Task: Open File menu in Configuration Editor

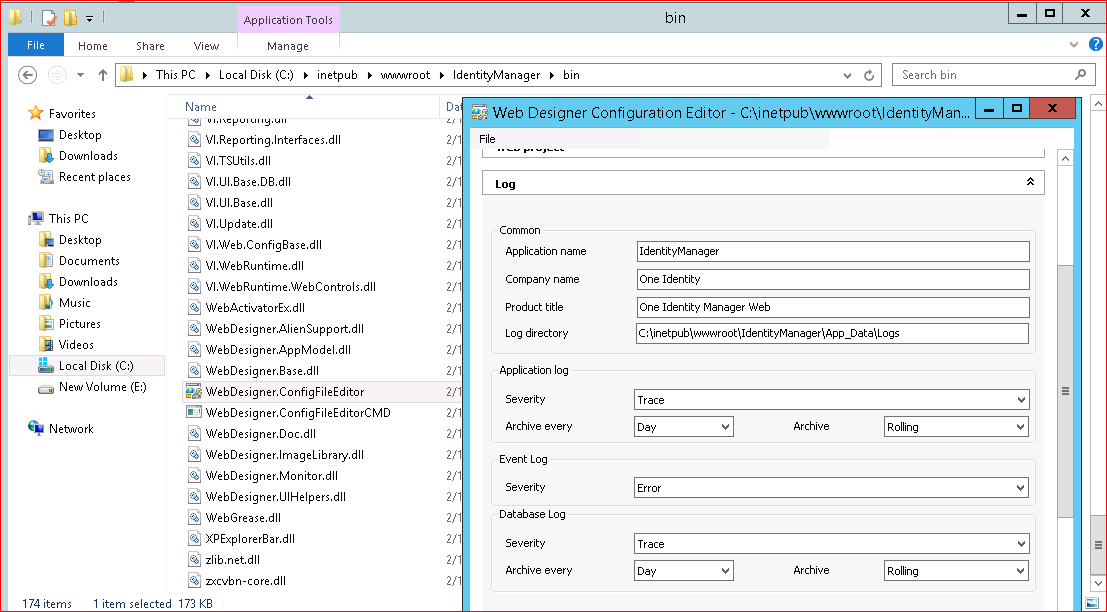Action: 487,139
